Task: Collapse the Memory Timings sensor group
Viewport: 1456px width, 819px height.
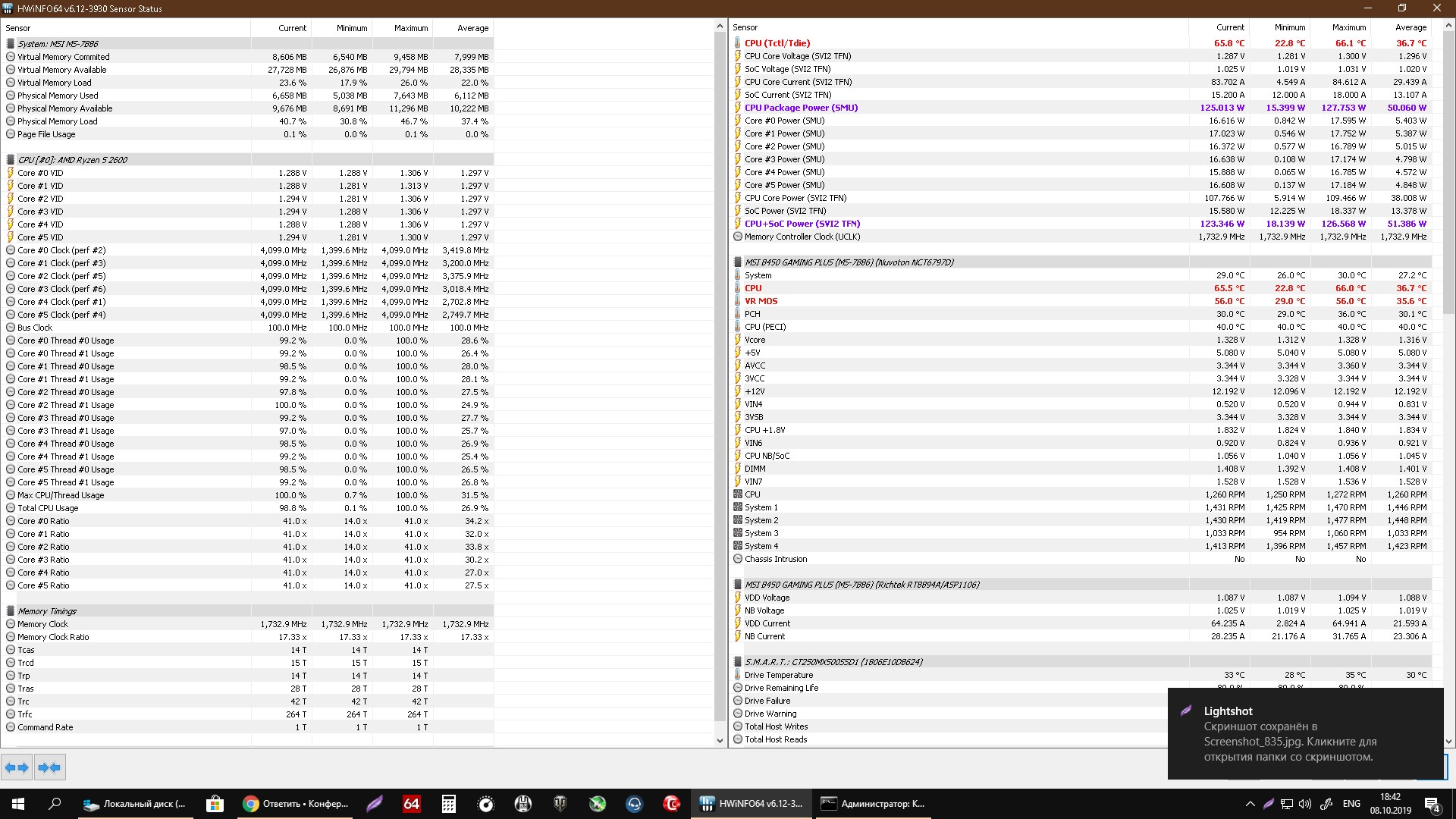Action: (x=47, y=611)
